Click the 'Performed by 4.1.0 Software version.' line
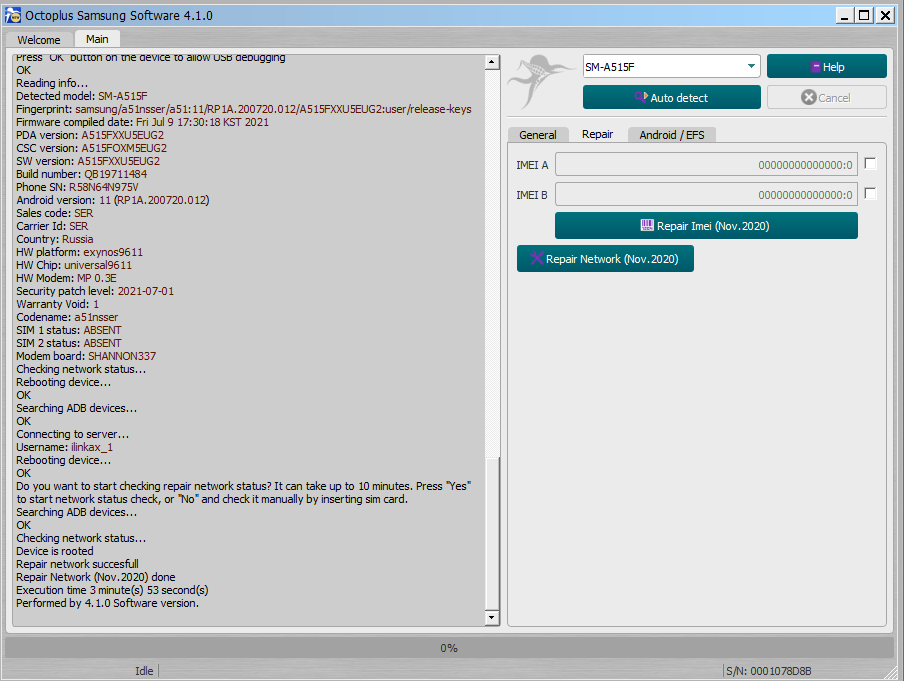Viewport: 904px width, 681px height. click(107, 603)
